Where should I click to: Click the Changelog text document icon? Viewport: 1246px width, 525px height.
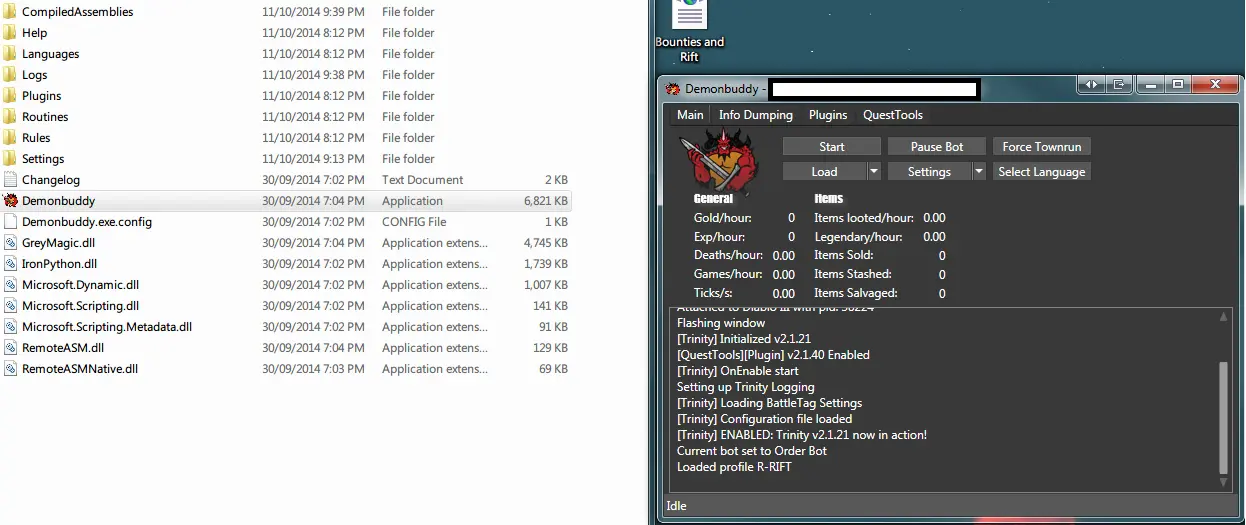click(x=11, y=180)
